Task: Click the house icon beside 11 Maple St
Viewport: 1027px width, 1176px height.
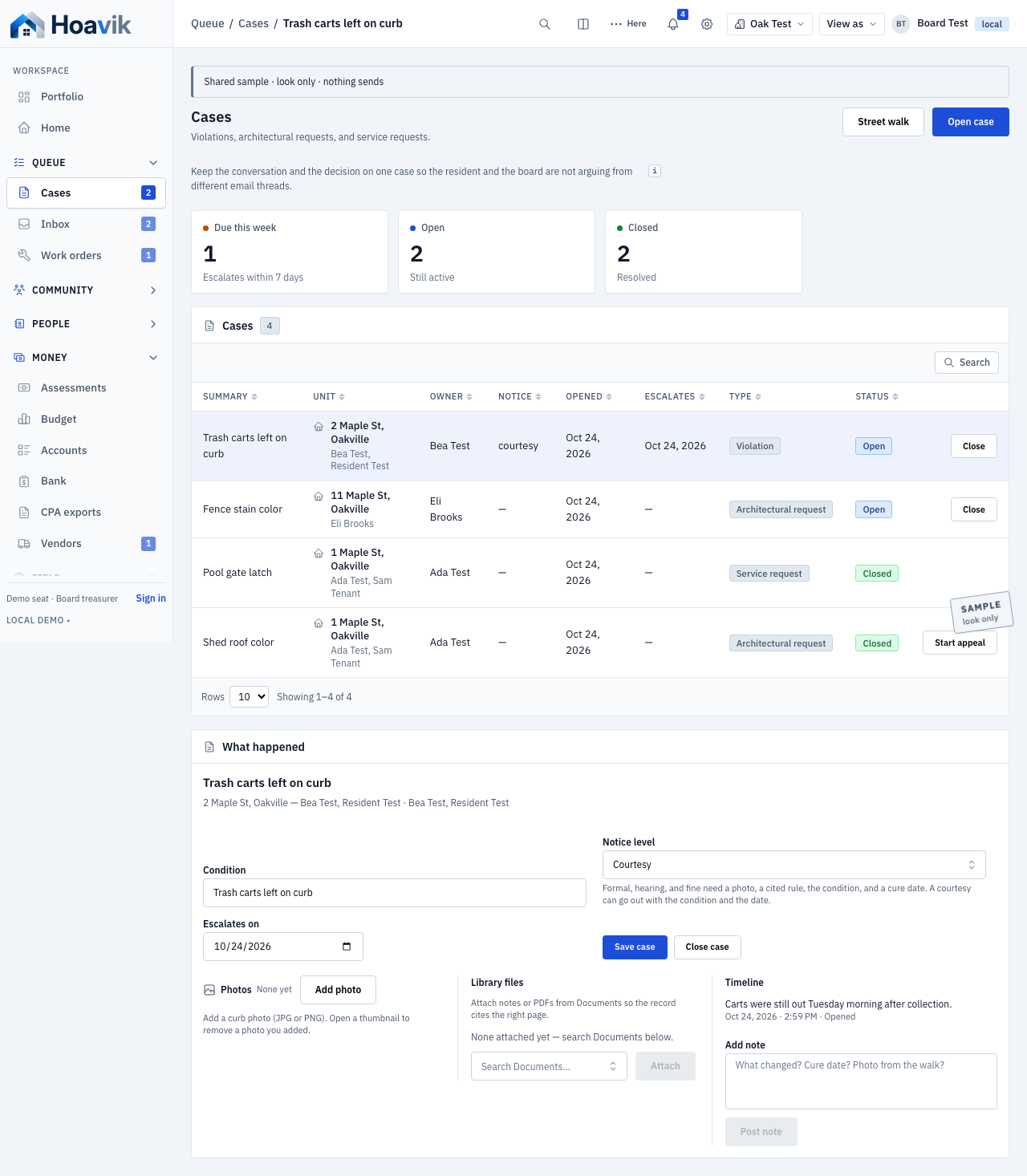Action: (x=319, y=497)
